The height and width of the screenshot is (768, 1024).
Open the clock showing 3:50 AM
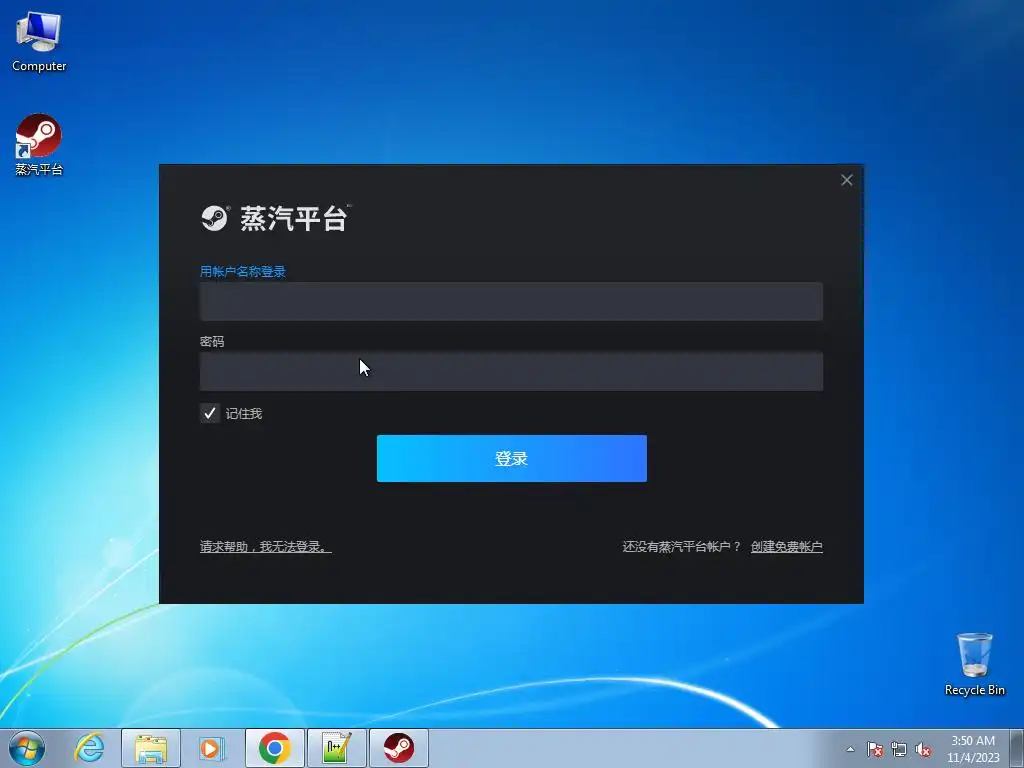coord(973,749)
